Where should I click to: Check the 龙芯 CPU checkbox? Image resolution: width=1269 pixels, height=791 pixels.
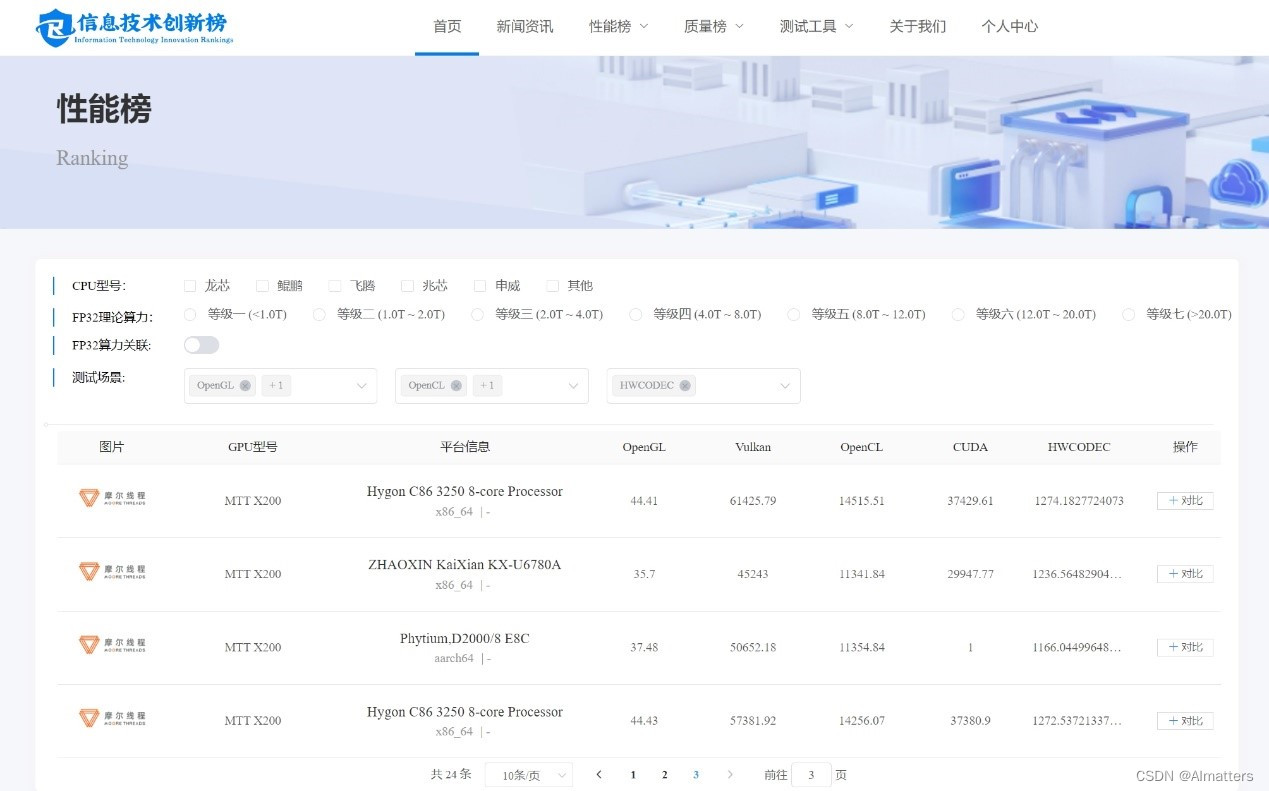pos(190,286)
